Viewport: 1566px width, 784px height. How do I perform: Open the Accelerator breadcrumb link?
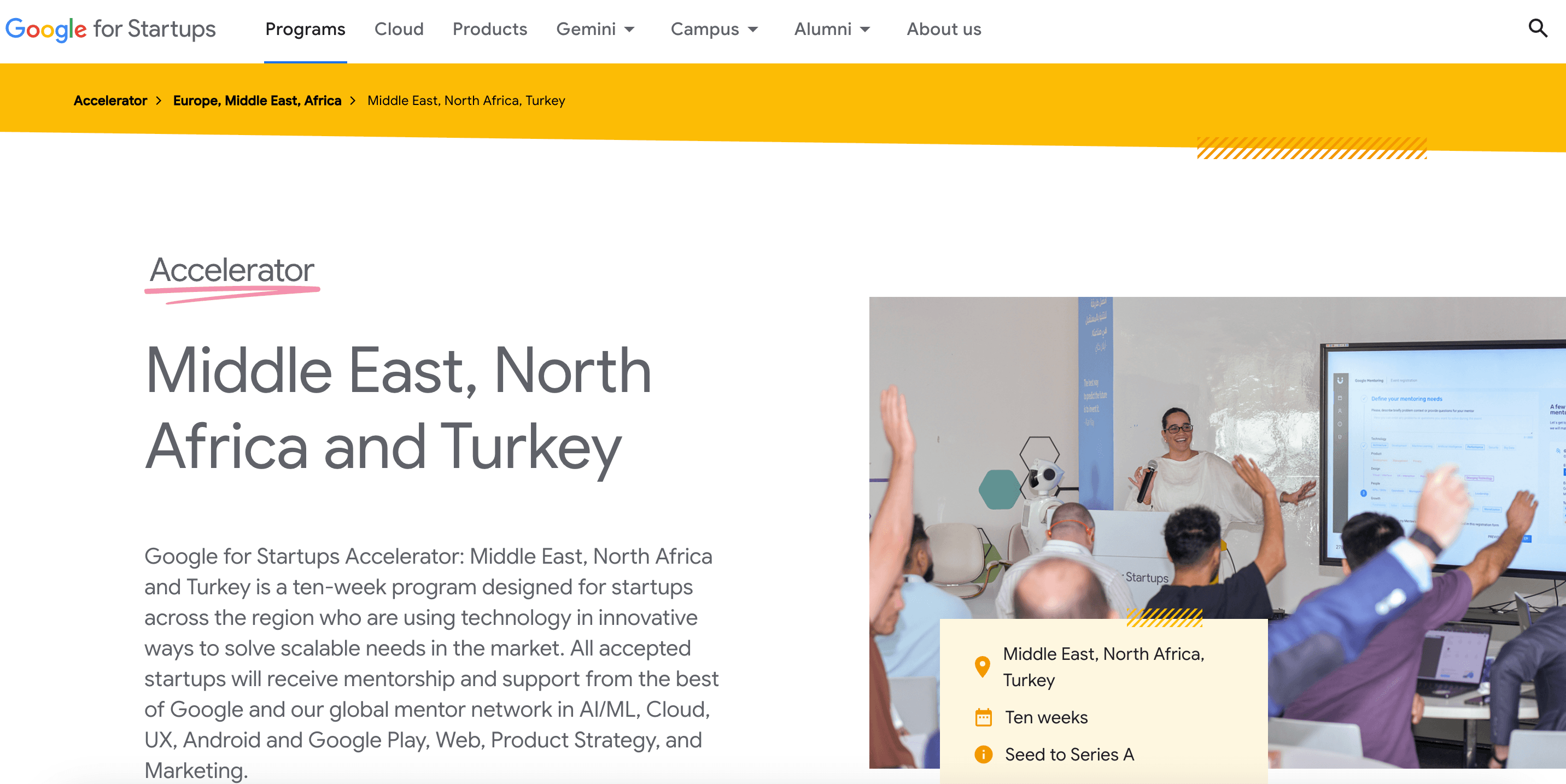pyautogui.click(x=110, y=100)
